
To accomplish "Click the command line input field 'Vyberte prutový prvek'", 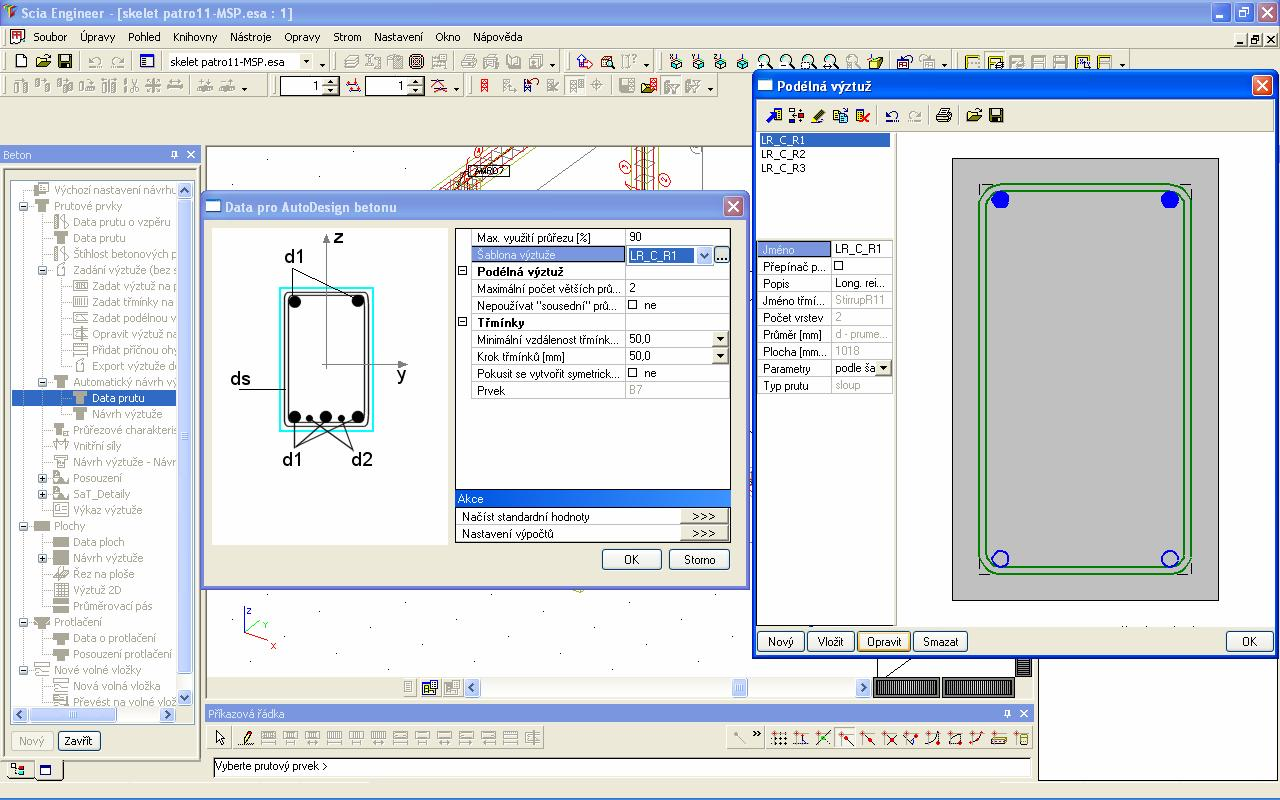I will [x=621, y=767].
